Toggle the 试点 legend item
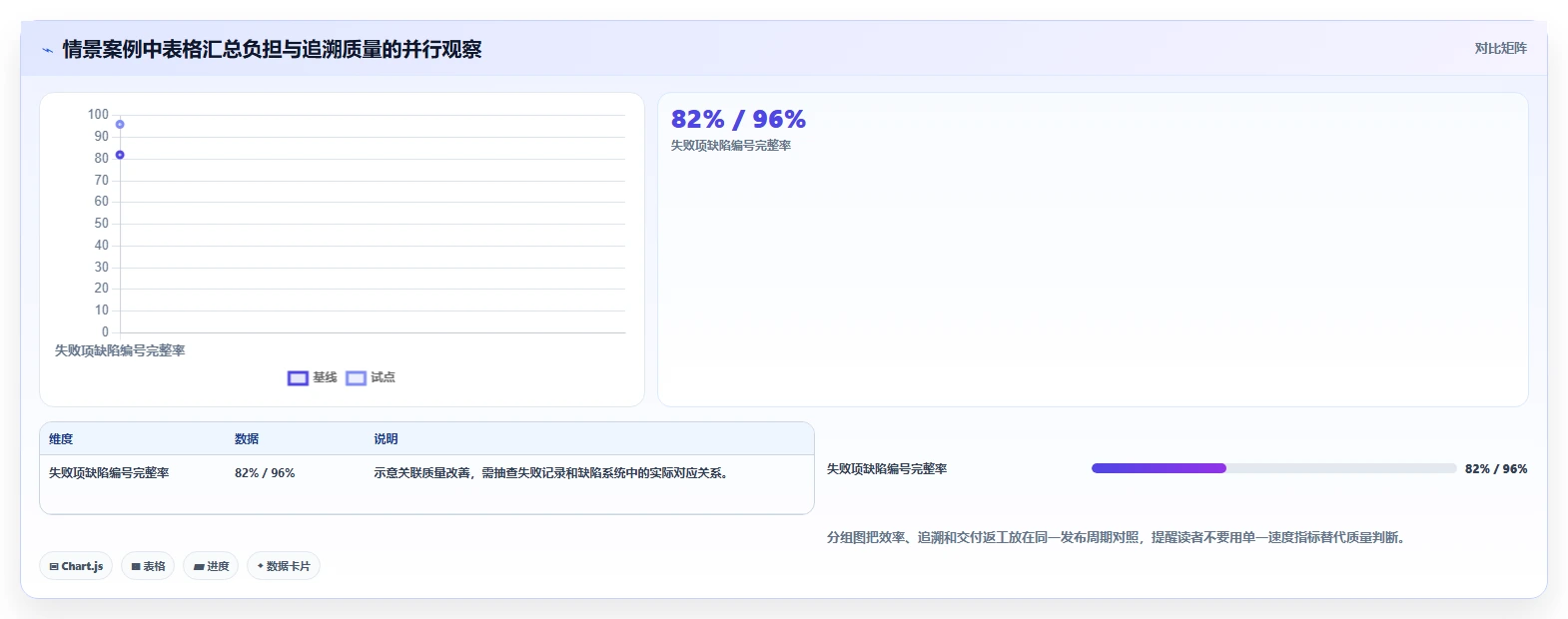The image size is (1568, 619). pos(371,377)
